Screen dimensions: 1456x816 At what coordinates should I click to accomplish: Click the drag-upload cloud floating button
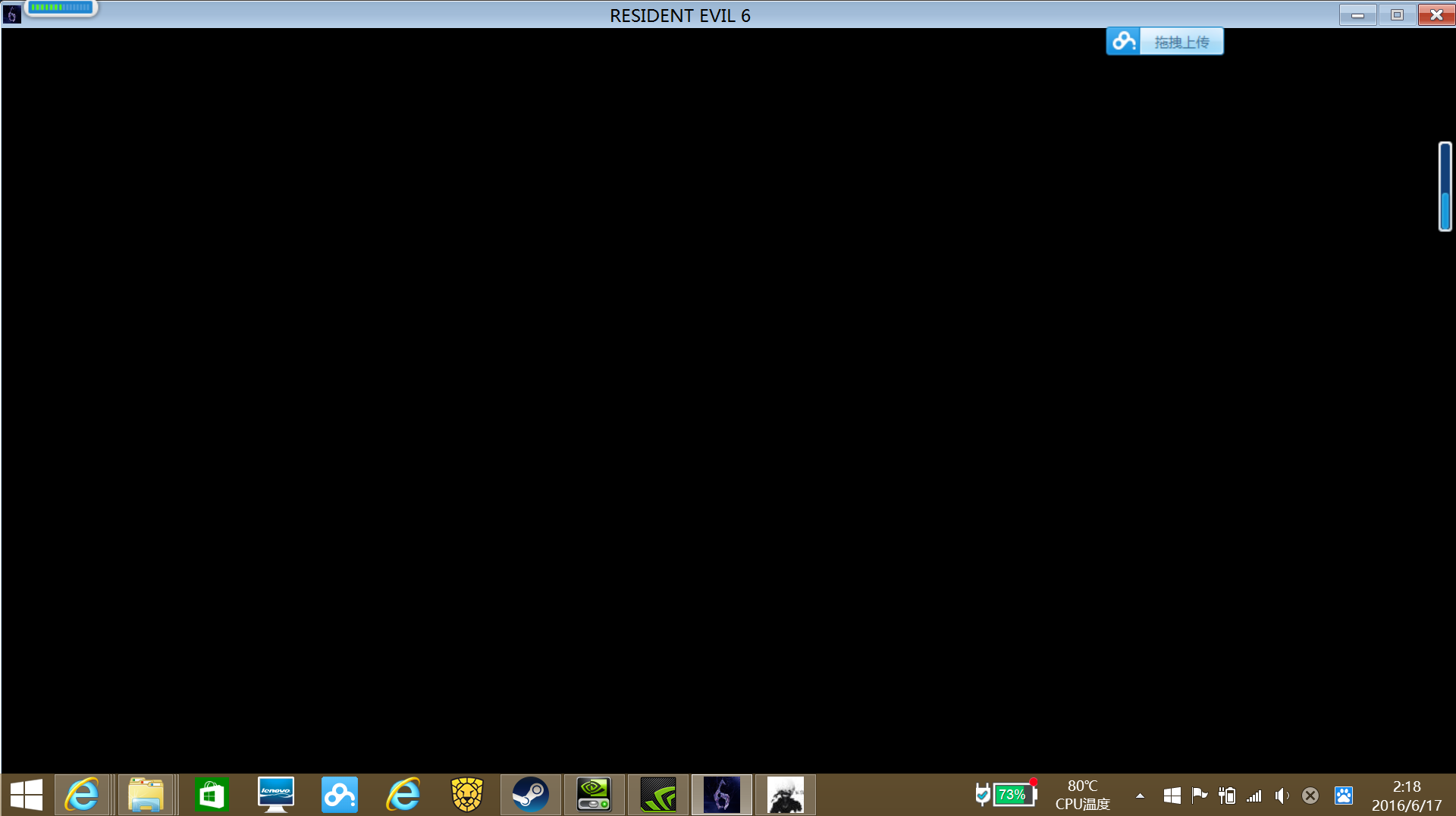point(1165,42)
